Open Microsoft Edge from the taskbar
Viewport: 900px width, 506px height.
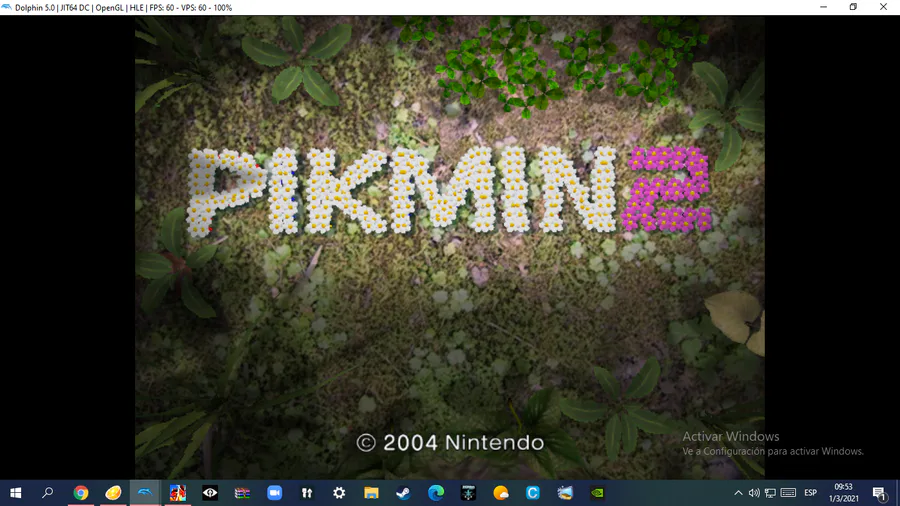point(436,493)
